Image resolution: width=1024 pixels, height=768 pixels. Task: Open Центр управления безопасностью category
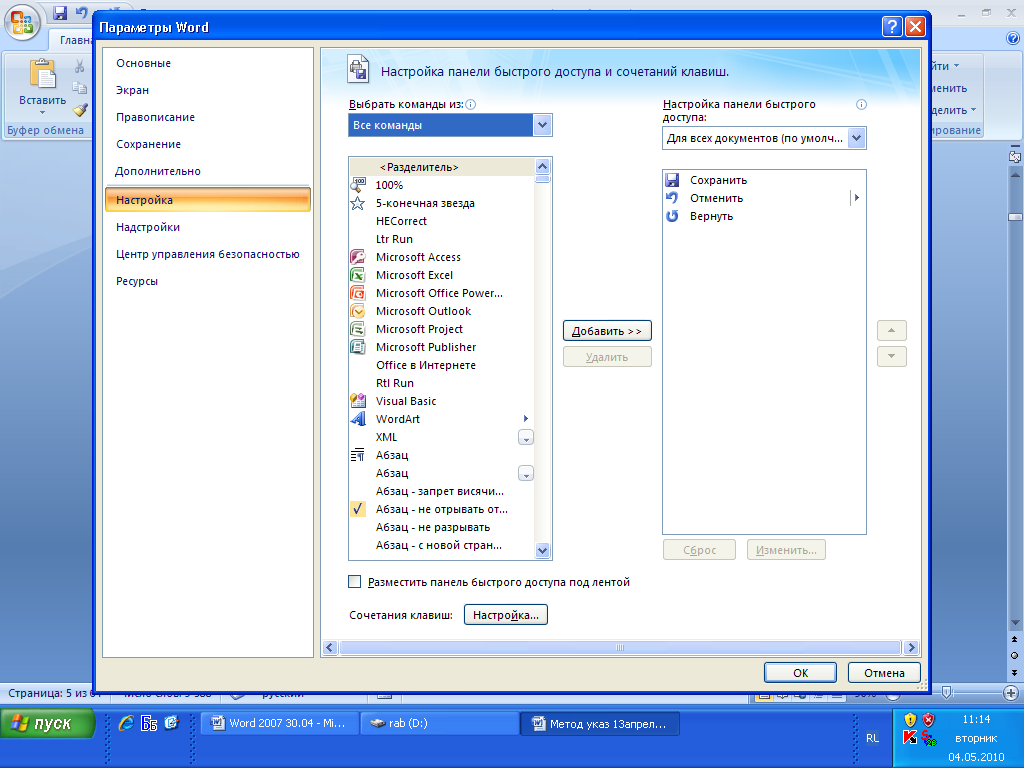(x=208, y=254)
